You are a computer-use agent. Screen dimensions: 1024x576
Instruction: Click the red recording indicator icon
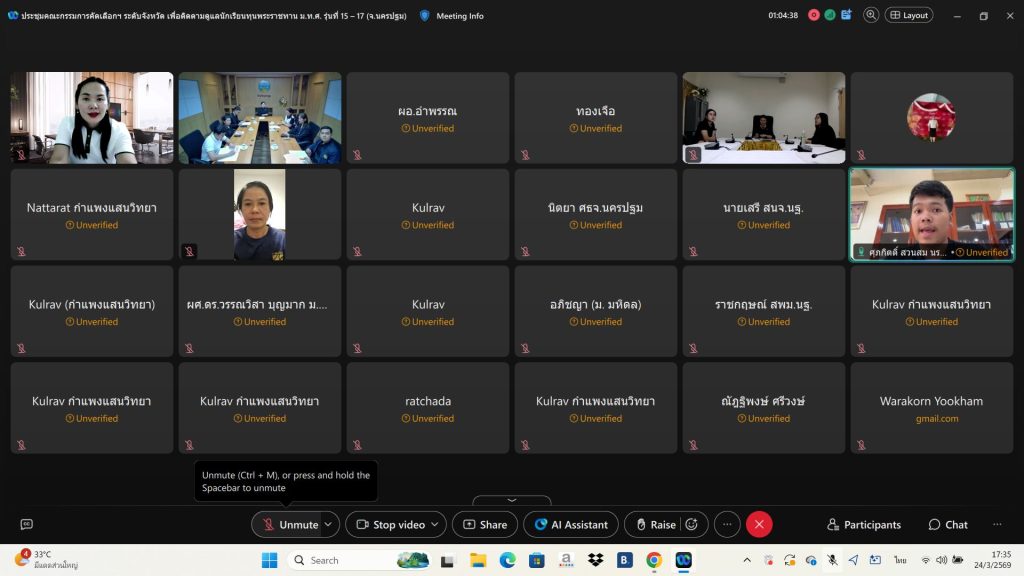pyautogui.click(x=814, y=15)
